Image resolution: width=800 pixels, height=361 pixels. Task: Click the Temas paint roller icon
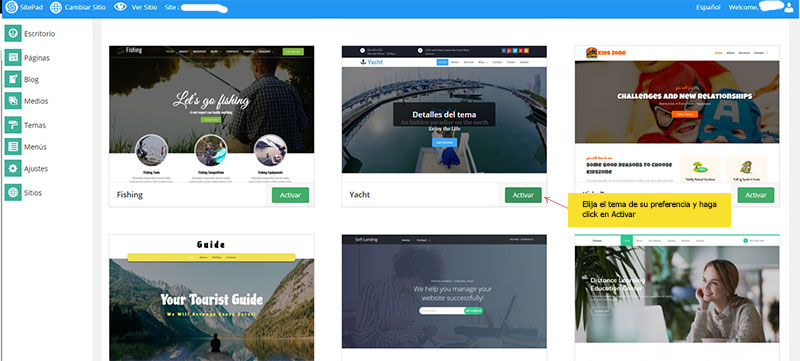(13, 125)
